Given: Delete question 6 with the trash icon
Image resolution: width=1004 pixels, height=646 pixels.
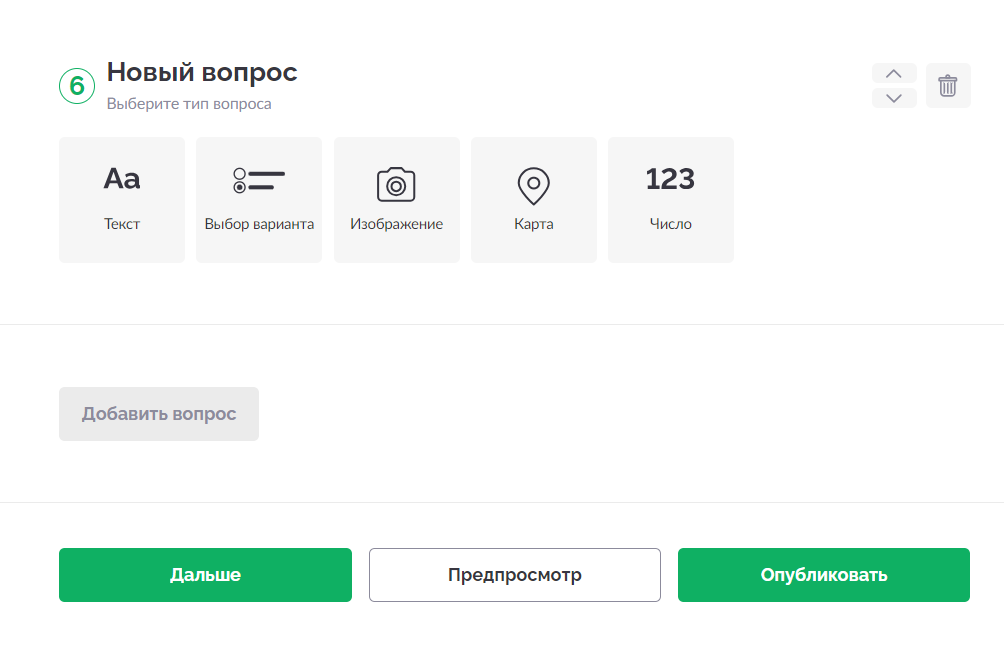Looking at the screenshot, I should pos(948,86).
